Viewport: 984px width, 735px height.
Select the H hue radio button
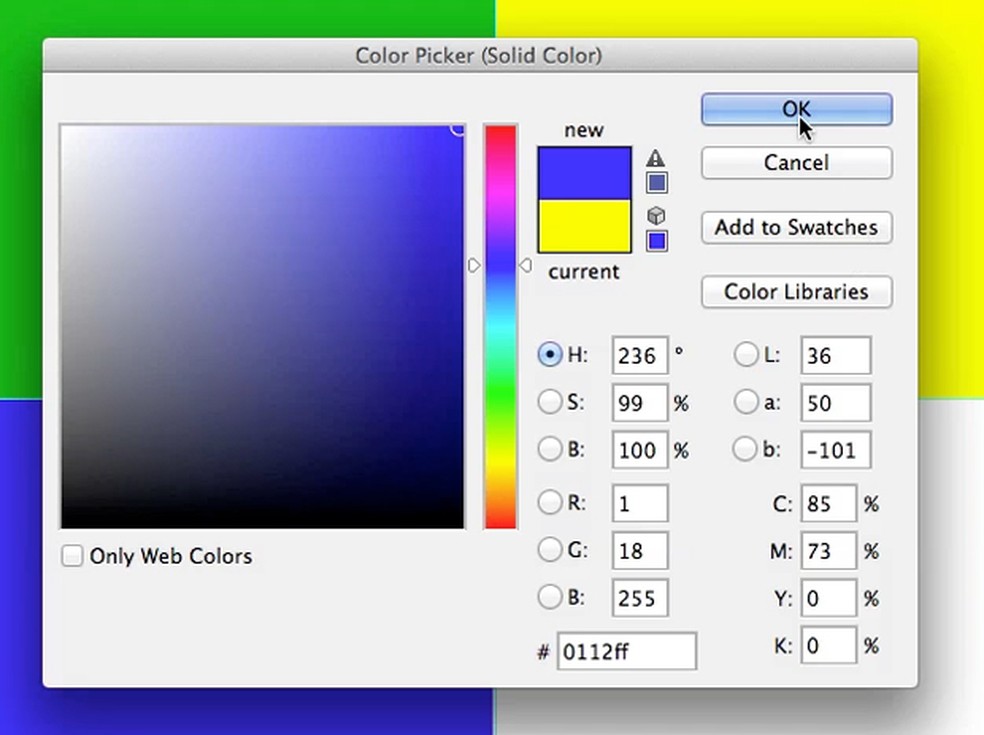tap(550, 355)
